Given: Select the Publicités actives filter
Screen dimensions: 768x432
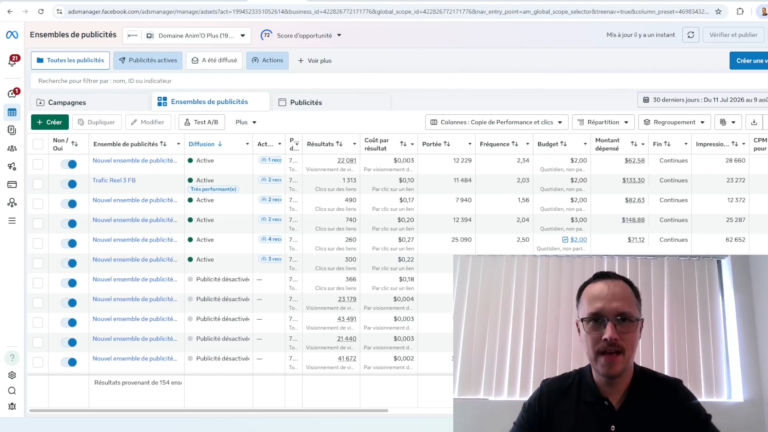Looking at the screenshot, I should pyautogui.click(x=148, y=61).
